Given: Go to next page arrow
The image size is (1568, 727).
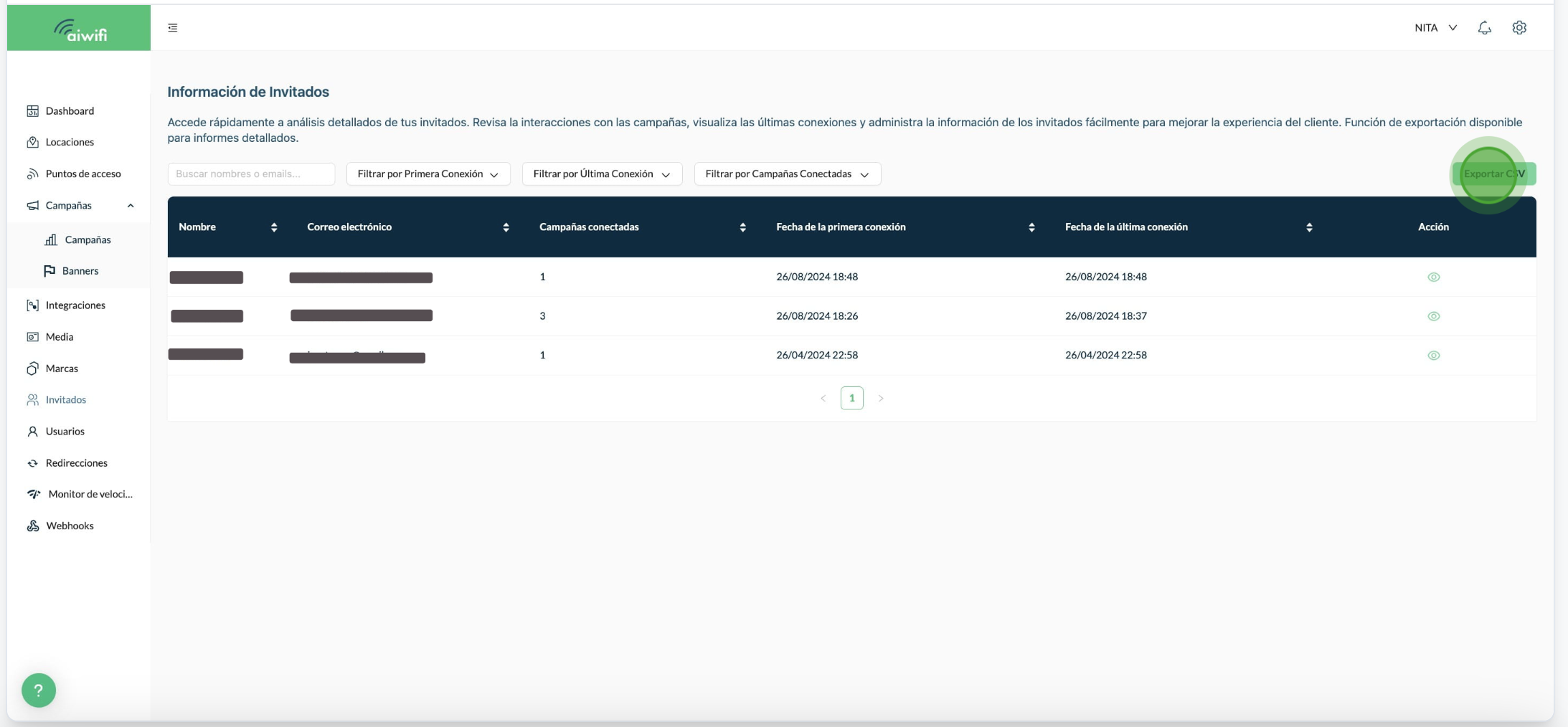Looking at the screenshot, I should click(x=881, y=398).
